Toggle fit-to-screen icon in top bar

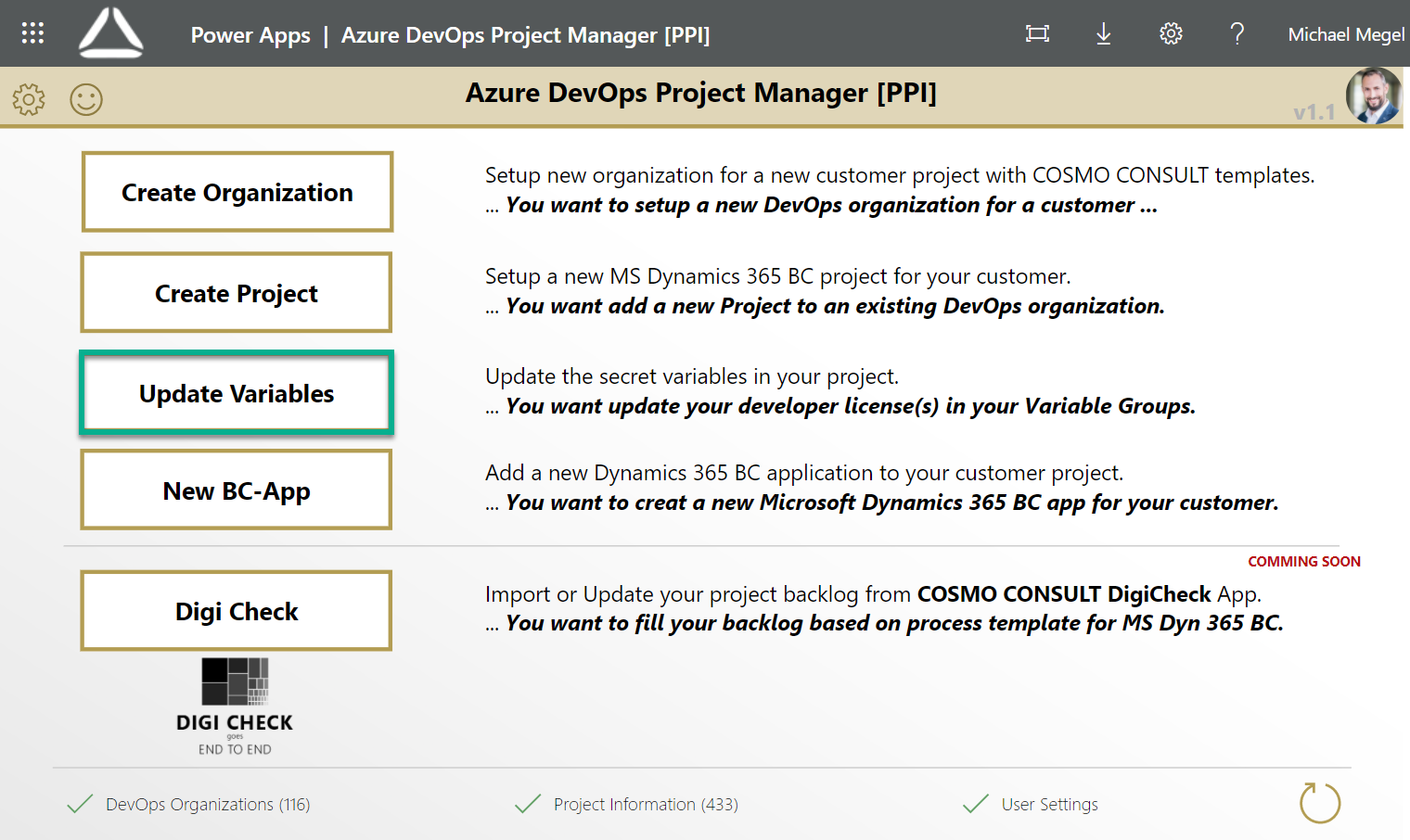point(1037,34)
